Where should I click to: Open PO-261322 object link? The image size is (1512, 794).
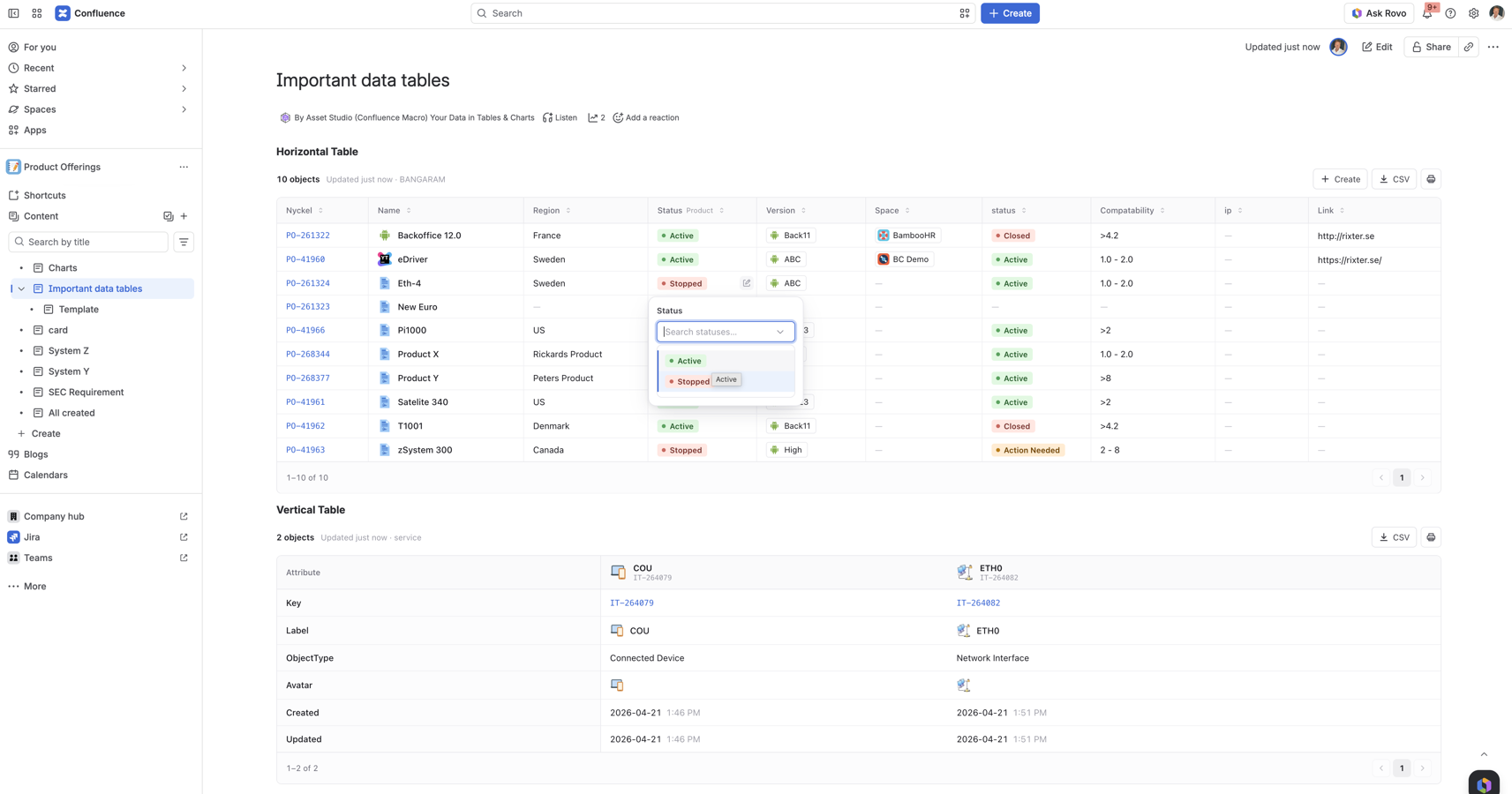[x=308, y=236]
